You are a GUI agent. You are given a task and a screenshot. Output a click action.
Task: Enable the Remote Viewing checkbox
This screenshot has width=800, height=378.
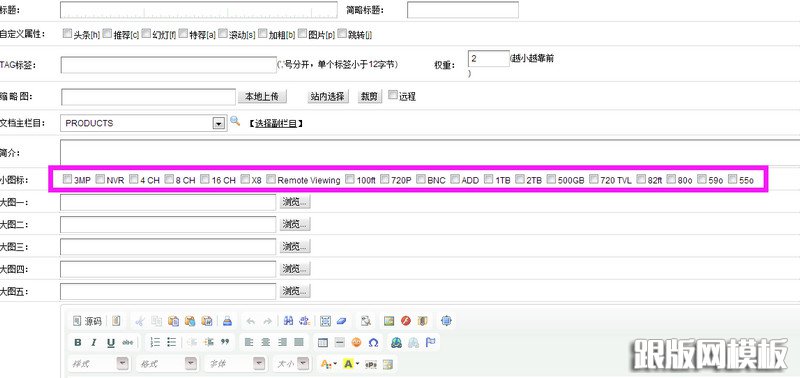271,179
